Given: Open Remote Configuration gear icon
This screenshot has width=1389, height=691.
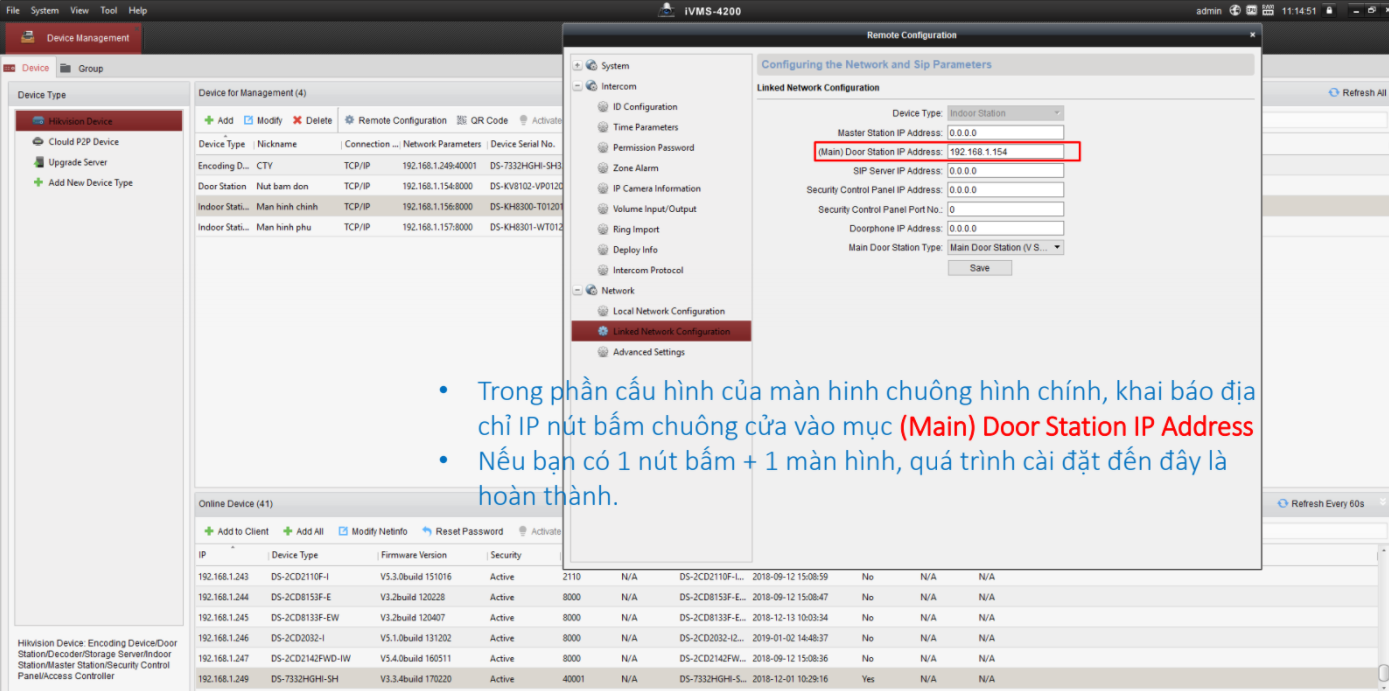Looking at the screenshot, I should coord(350,120).
